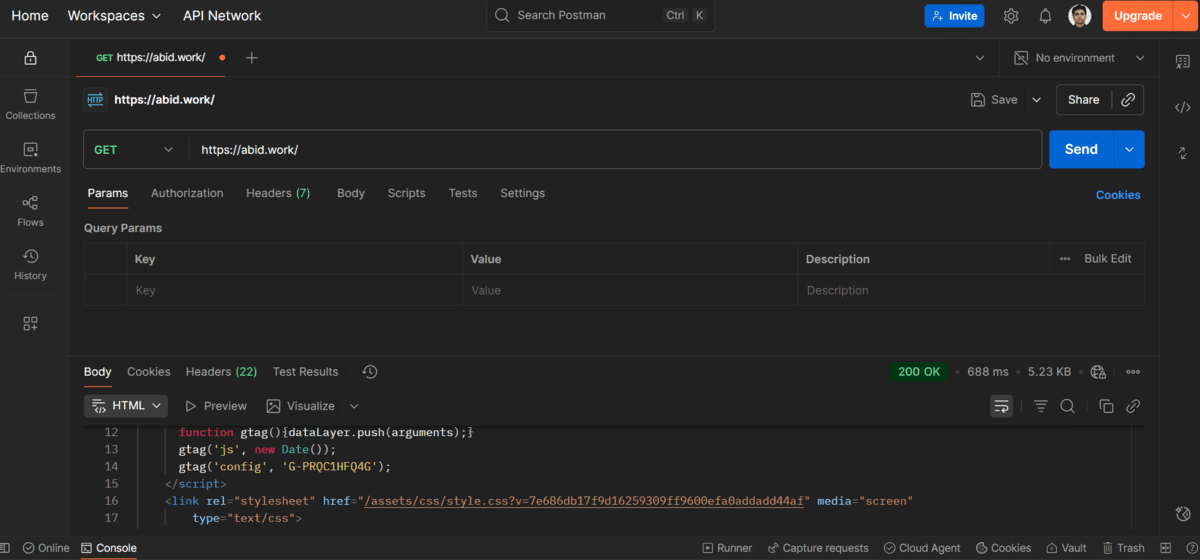1200x560 pixels.
Task: Toggle word wrap in response viewer
Action: (1001, 406)
